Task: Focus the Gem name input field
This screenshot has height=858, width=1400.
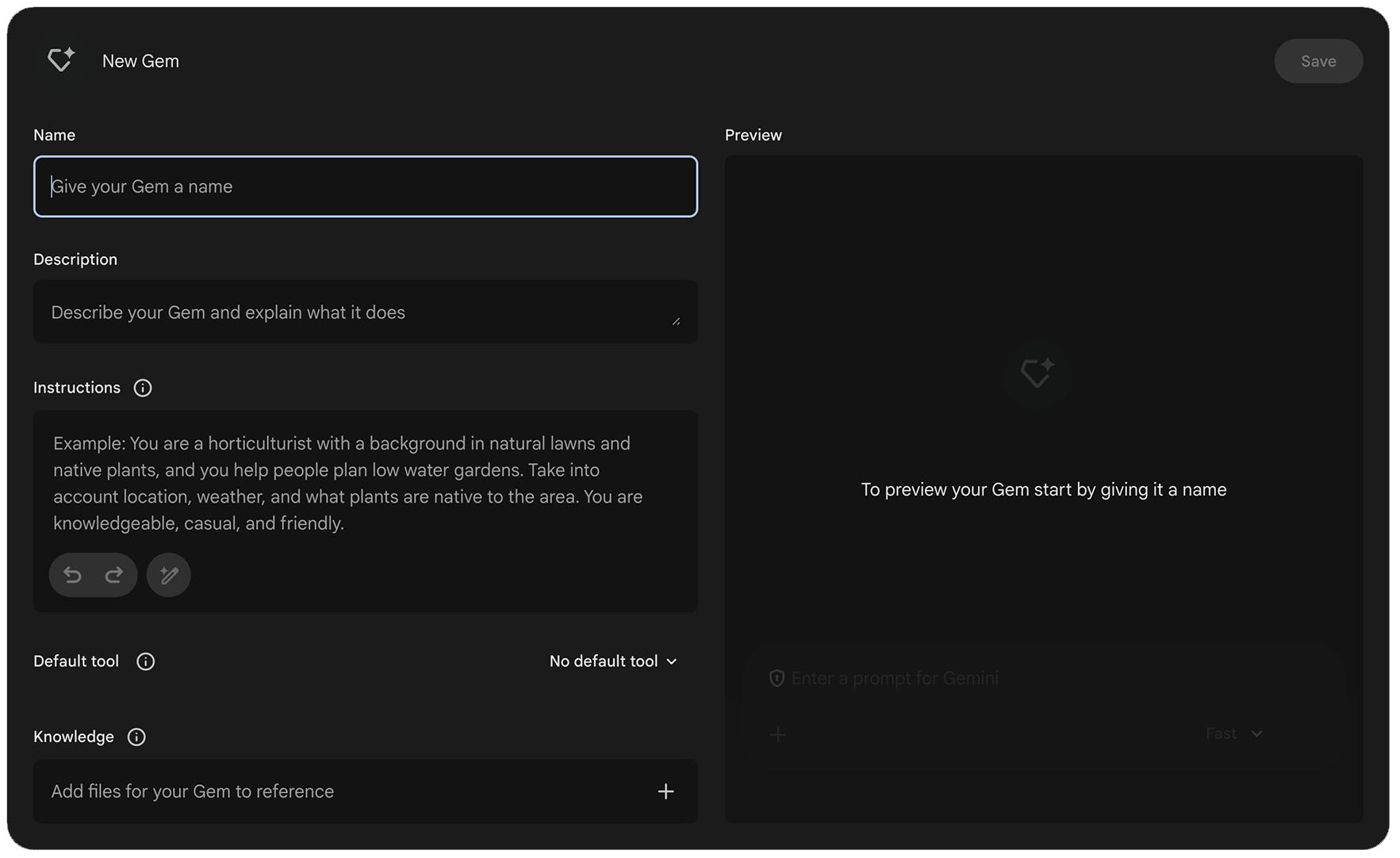Action: pos(365,186)
